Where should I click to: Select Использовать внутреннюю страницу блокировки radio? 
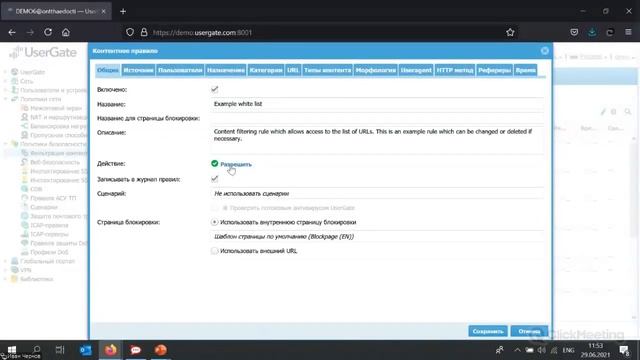click(214, 222)
